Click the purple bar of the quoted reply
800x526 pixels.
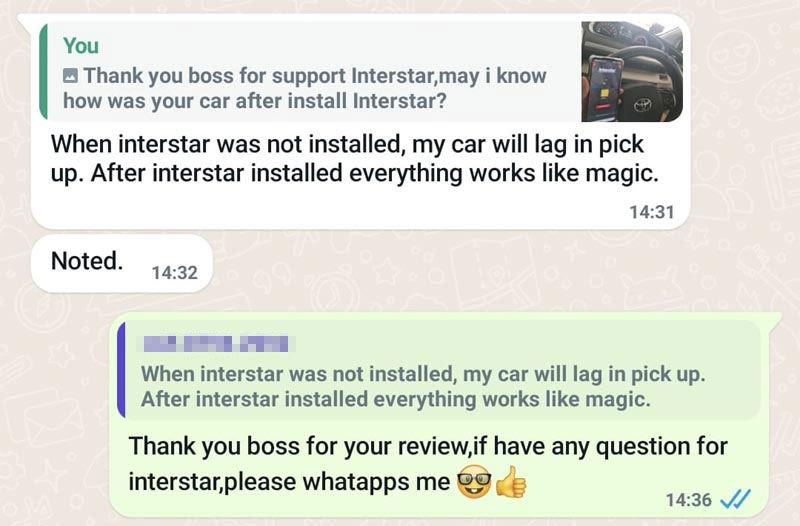[x=121, y=370]
